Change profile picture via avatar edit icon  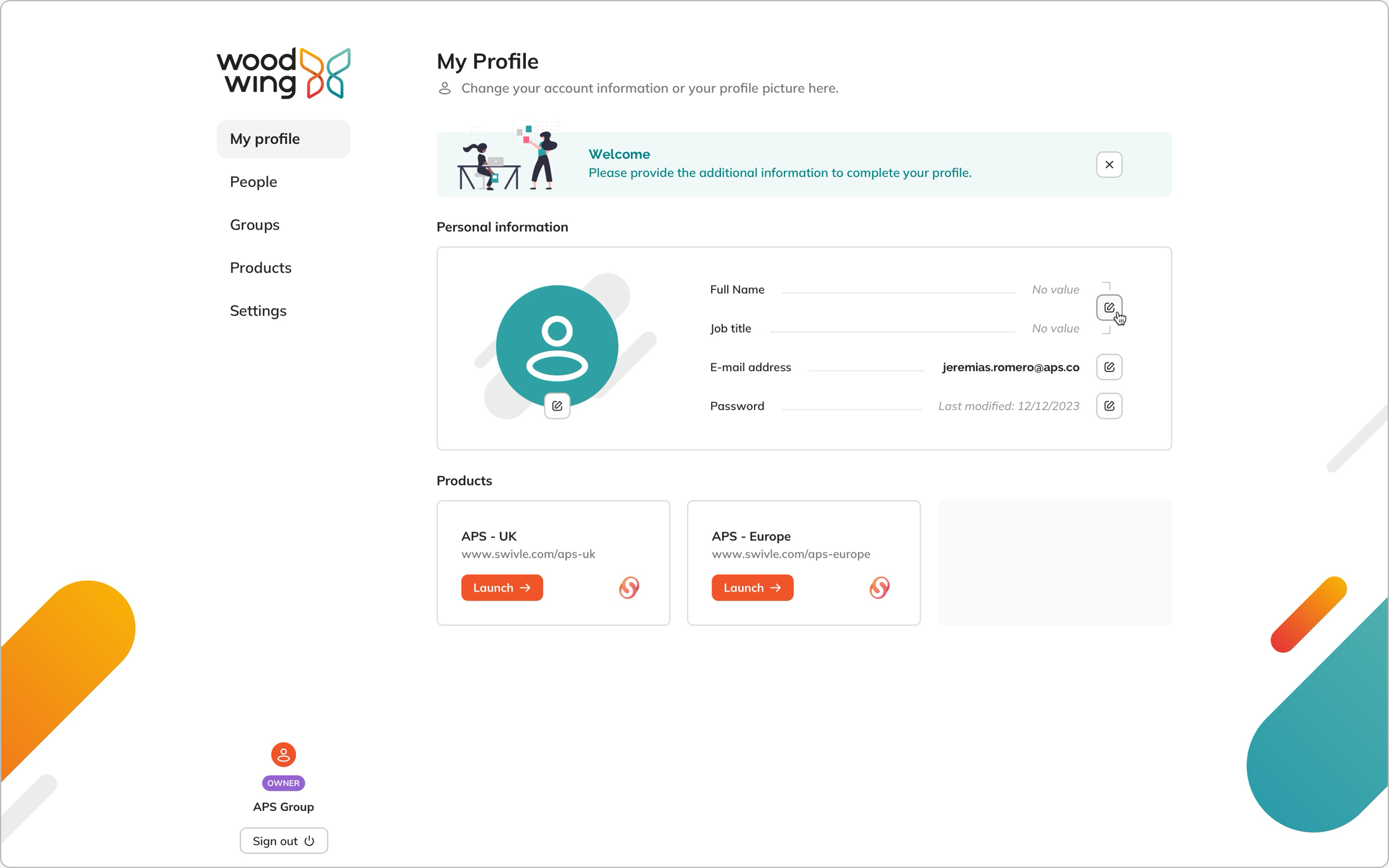coord(557,406)
